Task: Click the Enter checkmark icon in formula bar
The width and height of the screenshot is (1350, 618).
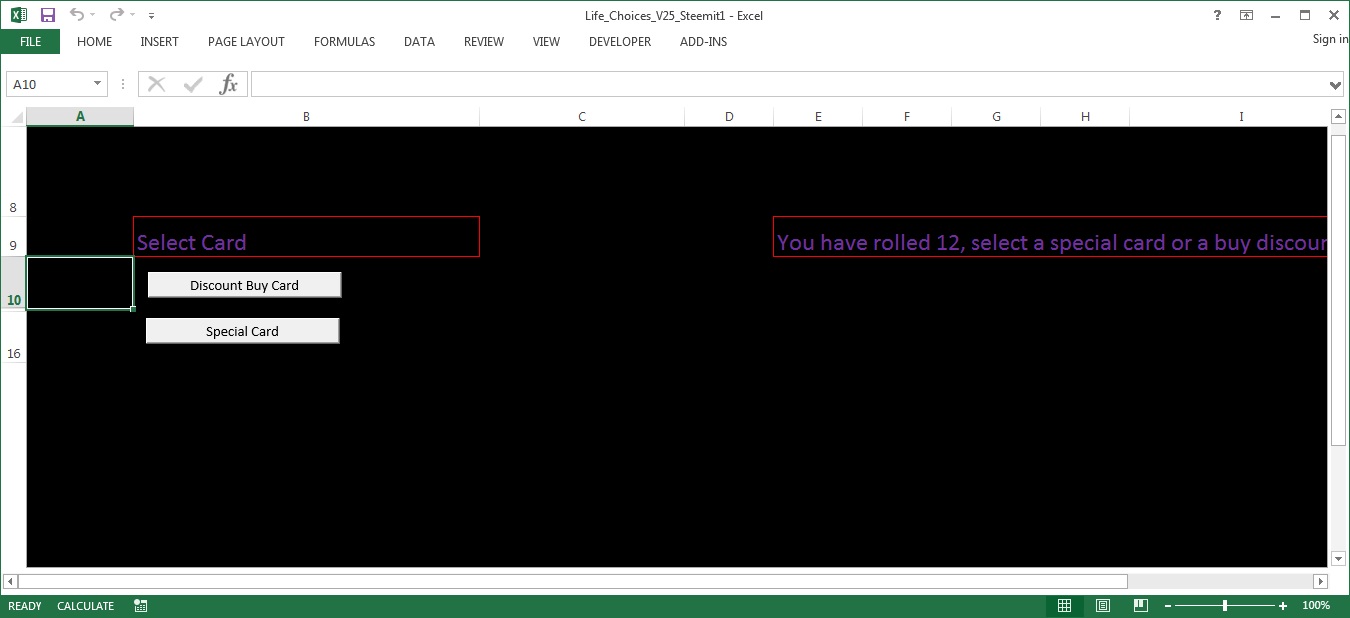Action: [x=193, y=84]
